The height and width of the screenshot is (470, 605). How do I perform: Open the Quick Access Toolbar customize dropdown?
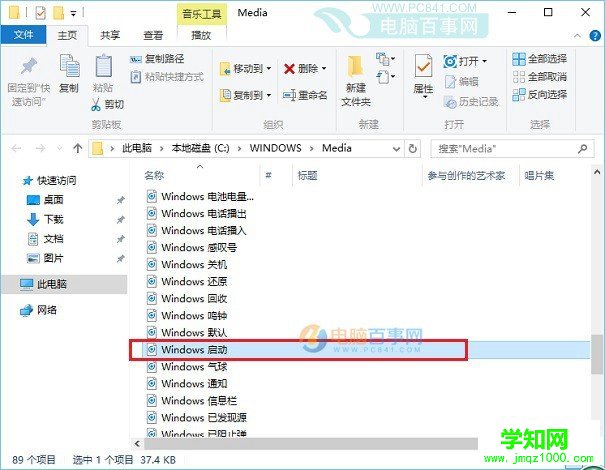click(x=73, y=14)
